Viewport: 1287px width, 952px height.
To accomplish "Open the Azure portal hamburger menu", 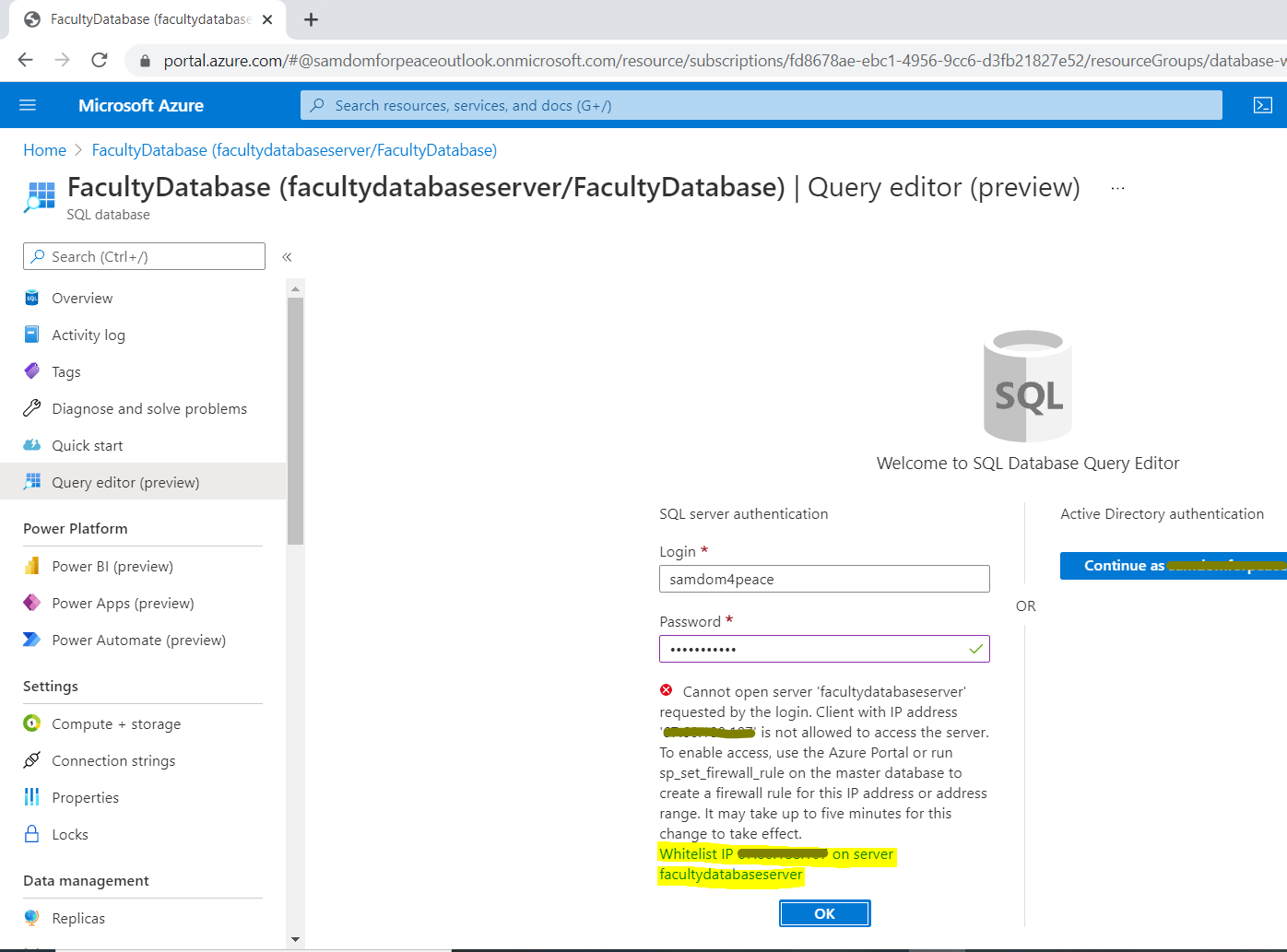I will point(28,105).
